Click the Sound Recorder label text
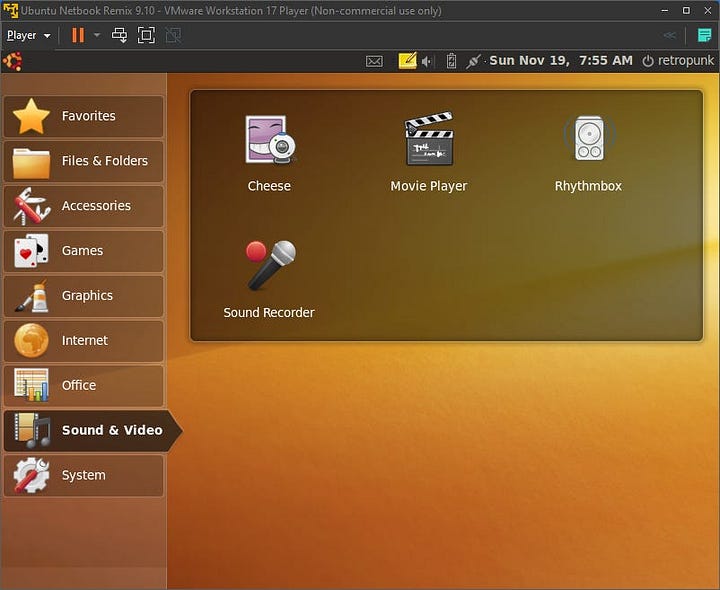Image resolution: width=720 pixels, height=590 pixels. [x=269, y=313]
